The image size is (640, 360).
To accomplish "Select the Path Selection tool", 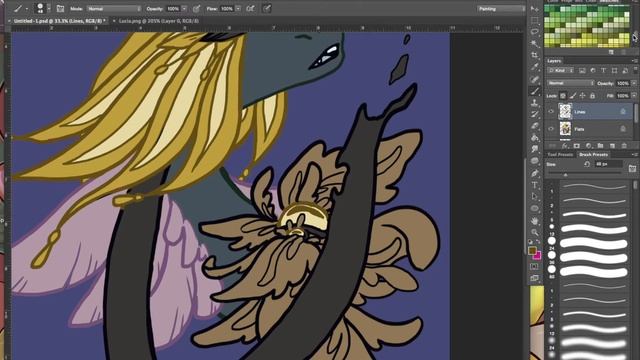I will tap(534, 196).
